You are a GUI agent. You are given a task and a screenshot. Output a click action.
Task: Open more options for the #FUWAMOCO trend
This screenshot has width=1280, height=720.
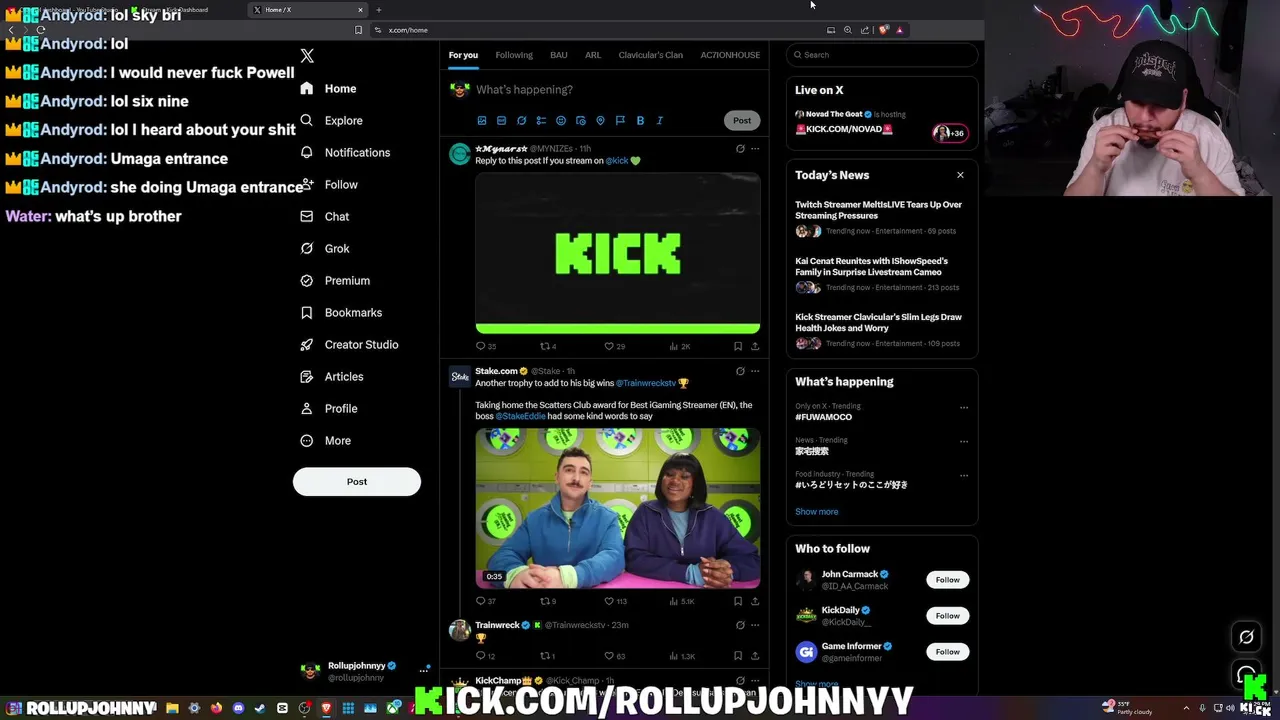coord(964,407)
